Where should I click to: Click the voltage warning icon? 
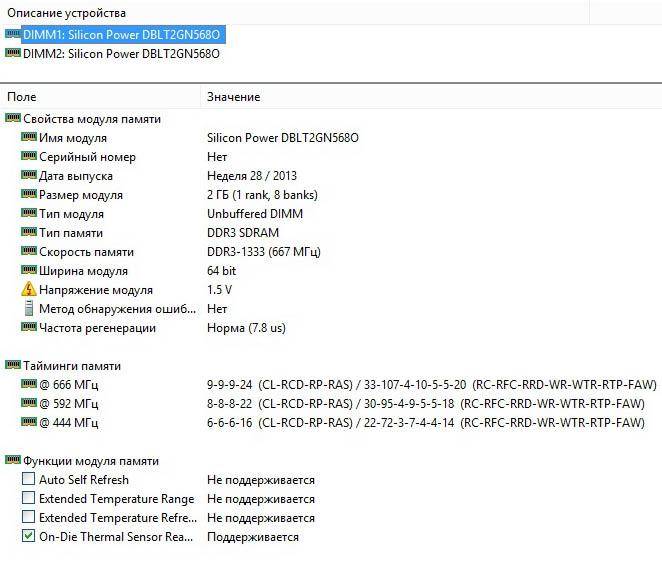point(29,290)
